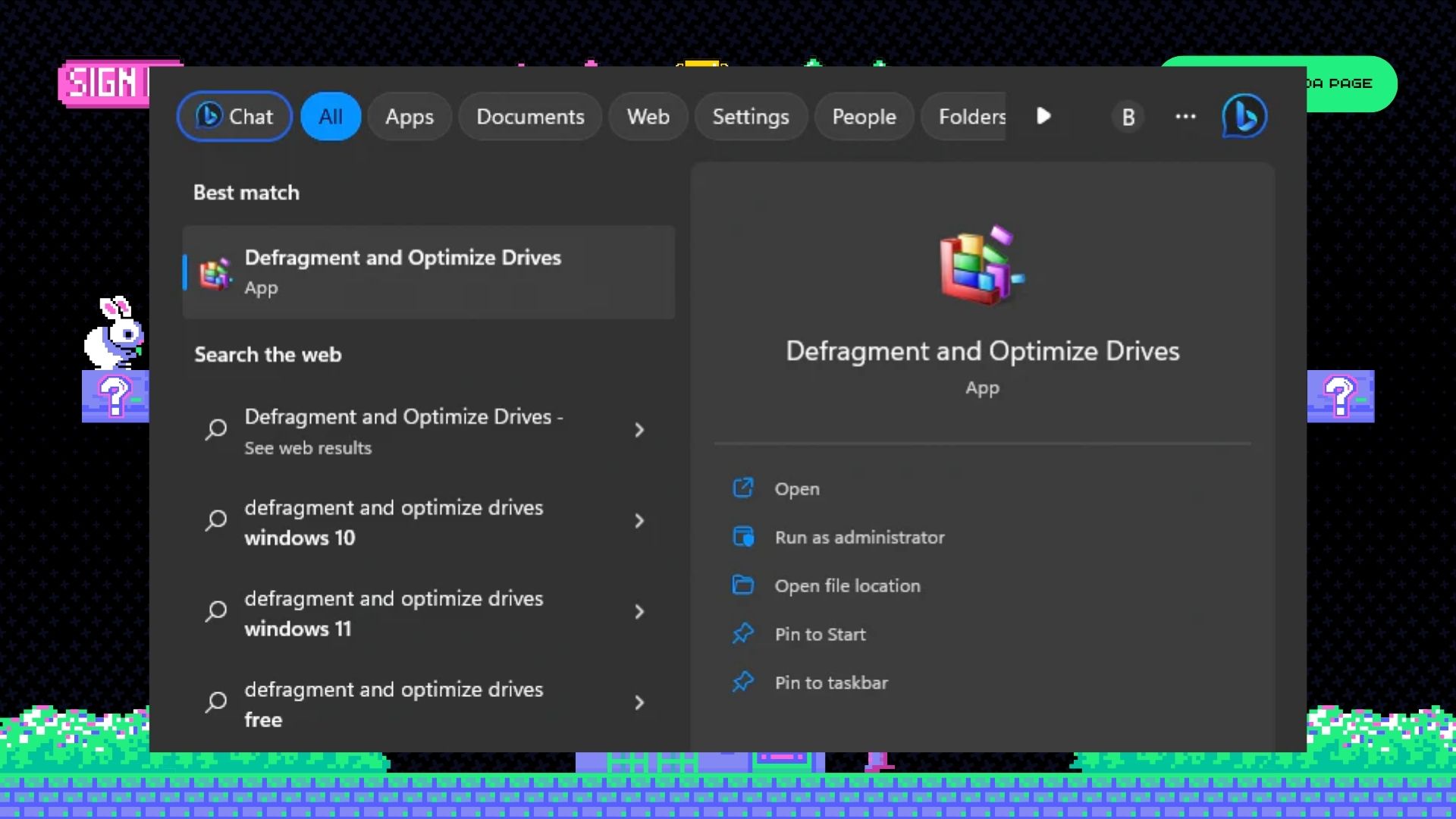Viewport: 1456px width, 819px height.
Task: Click the 'Search the web' heading
Action: [268, 355]
